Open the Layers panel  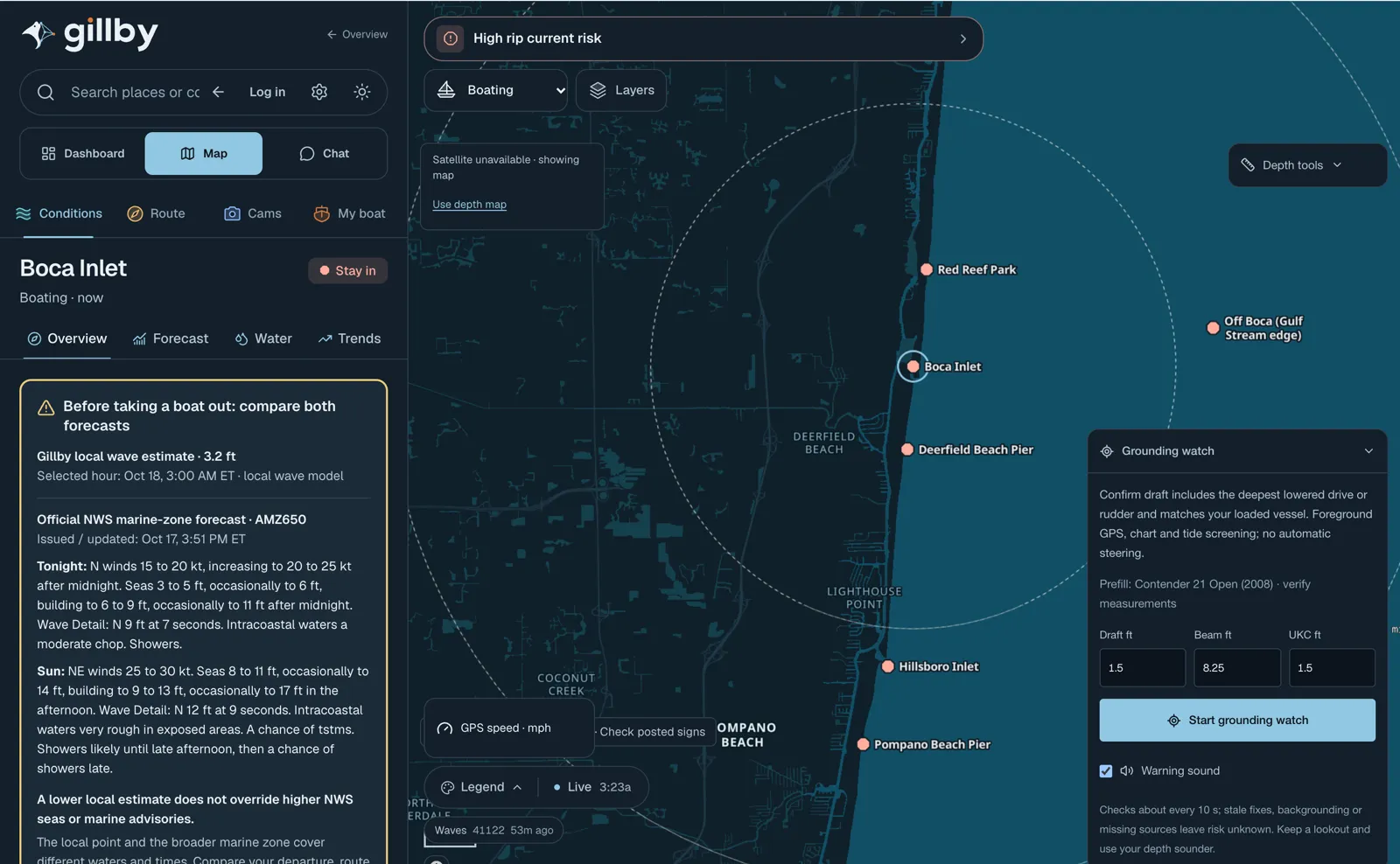[x=621, y=90]
